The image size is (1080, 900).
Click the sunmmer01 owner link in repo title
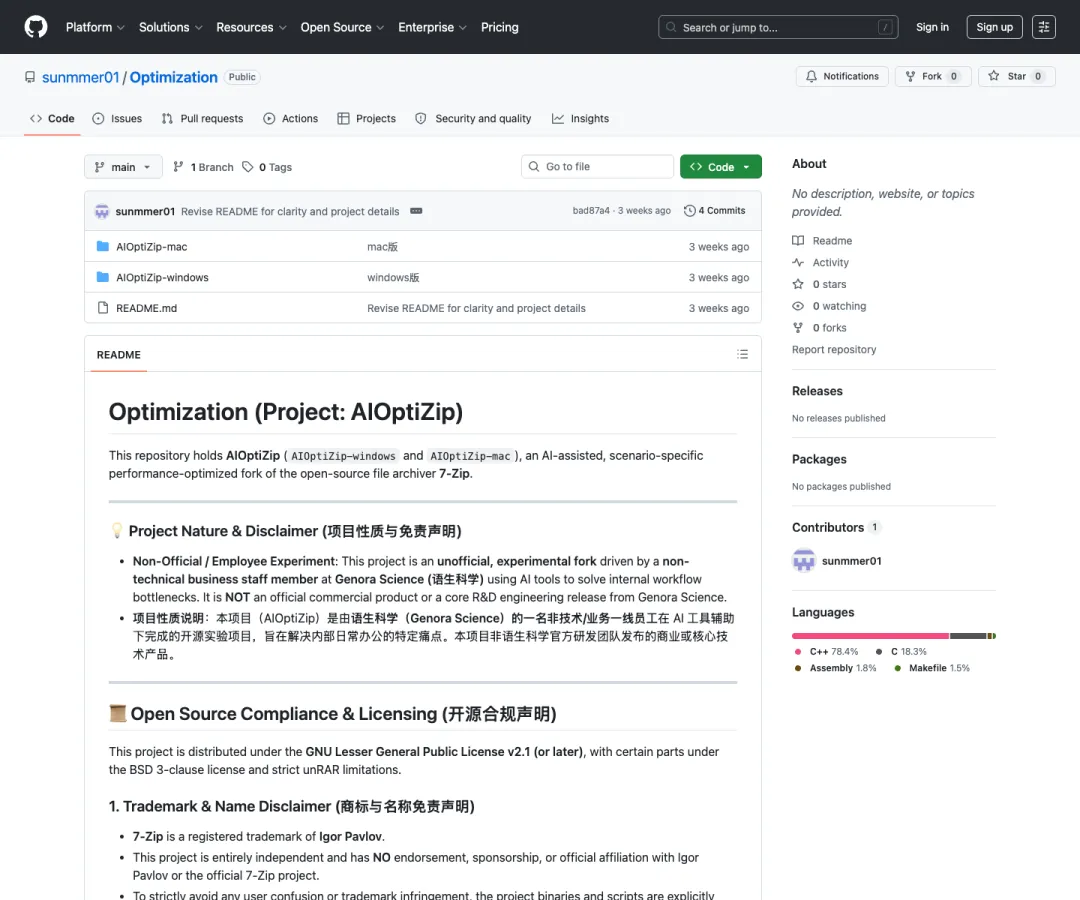tap(81, 77)
